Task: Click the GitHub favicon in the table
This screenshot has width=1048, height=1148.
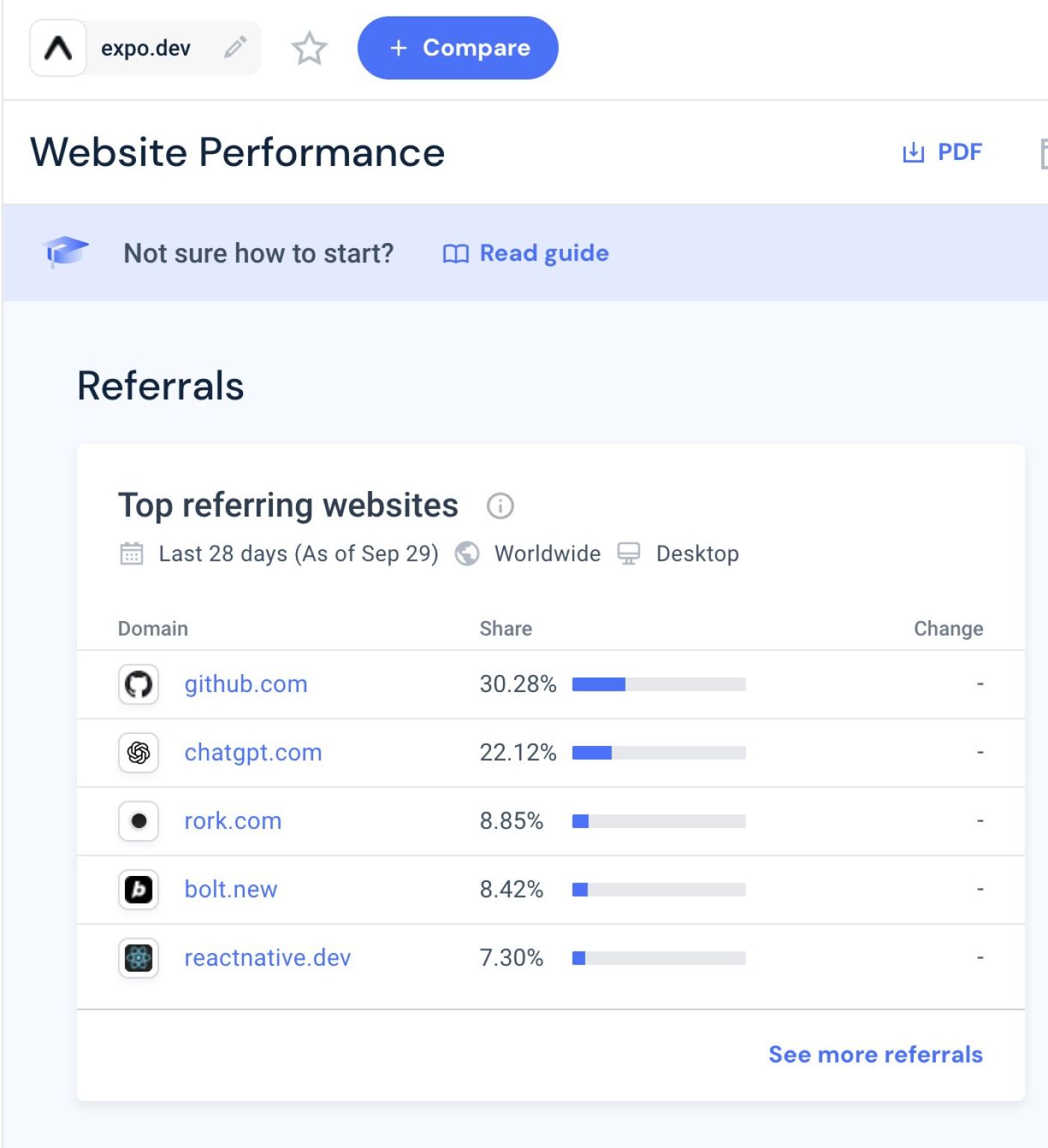Action: [138, 684]
